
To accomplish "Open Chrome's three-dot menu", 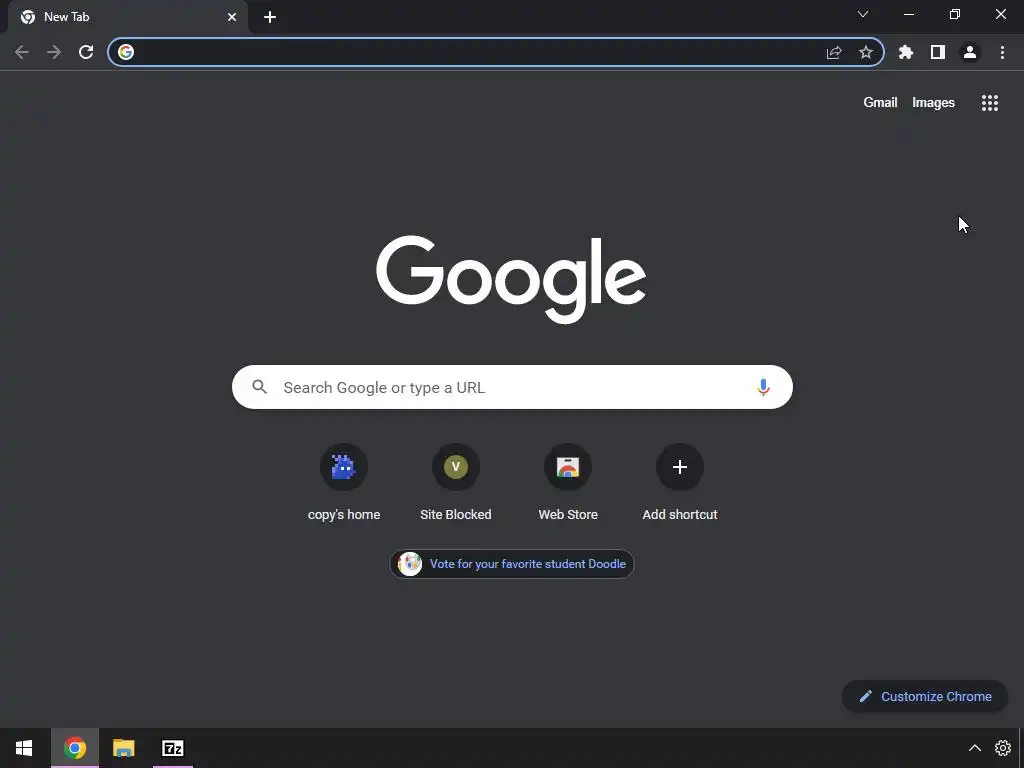I will click(x=1002, y=52).
